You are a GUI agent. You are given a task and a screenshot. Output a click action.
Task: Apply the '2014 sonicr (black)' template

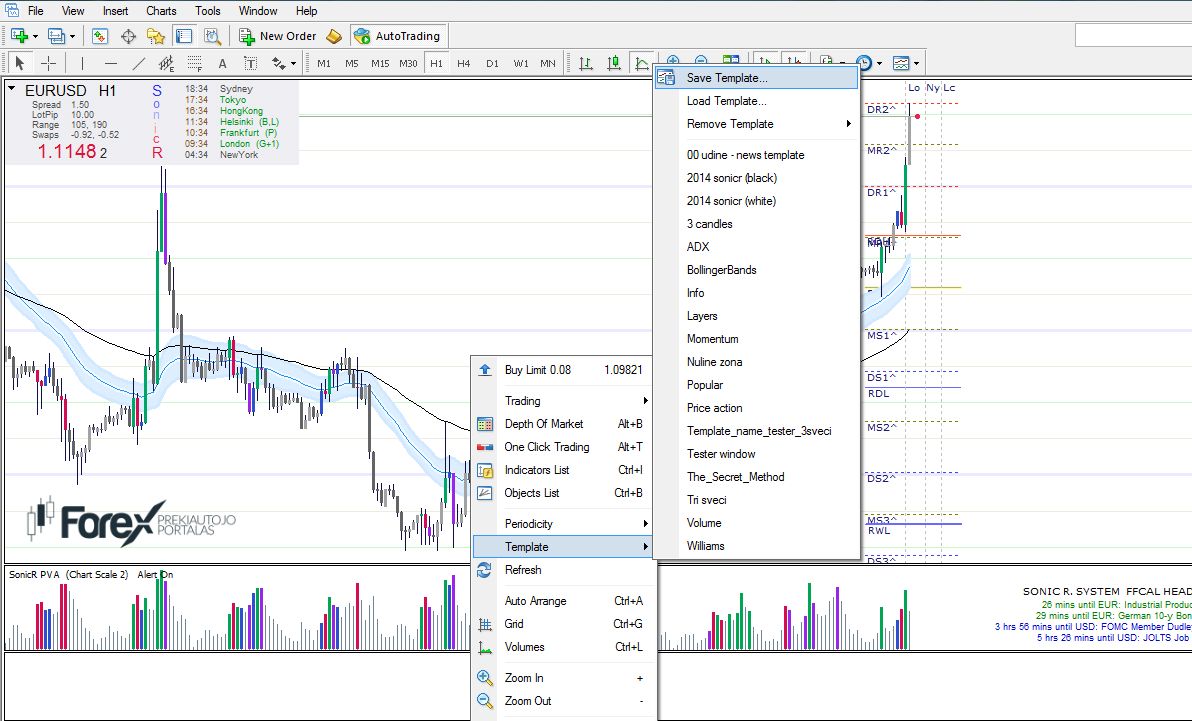(757, 178)
